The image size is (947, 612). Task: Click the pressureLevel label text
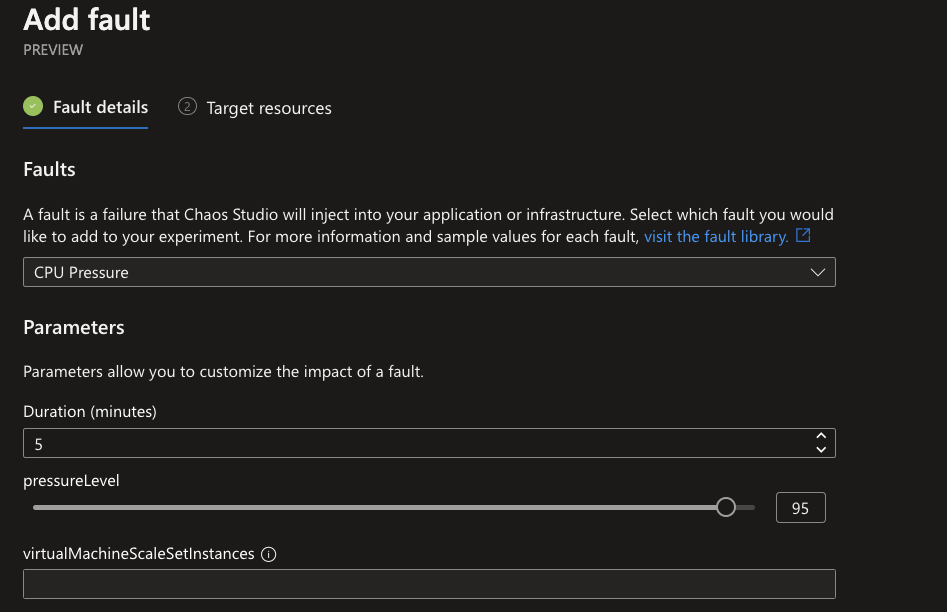(71, 481)
